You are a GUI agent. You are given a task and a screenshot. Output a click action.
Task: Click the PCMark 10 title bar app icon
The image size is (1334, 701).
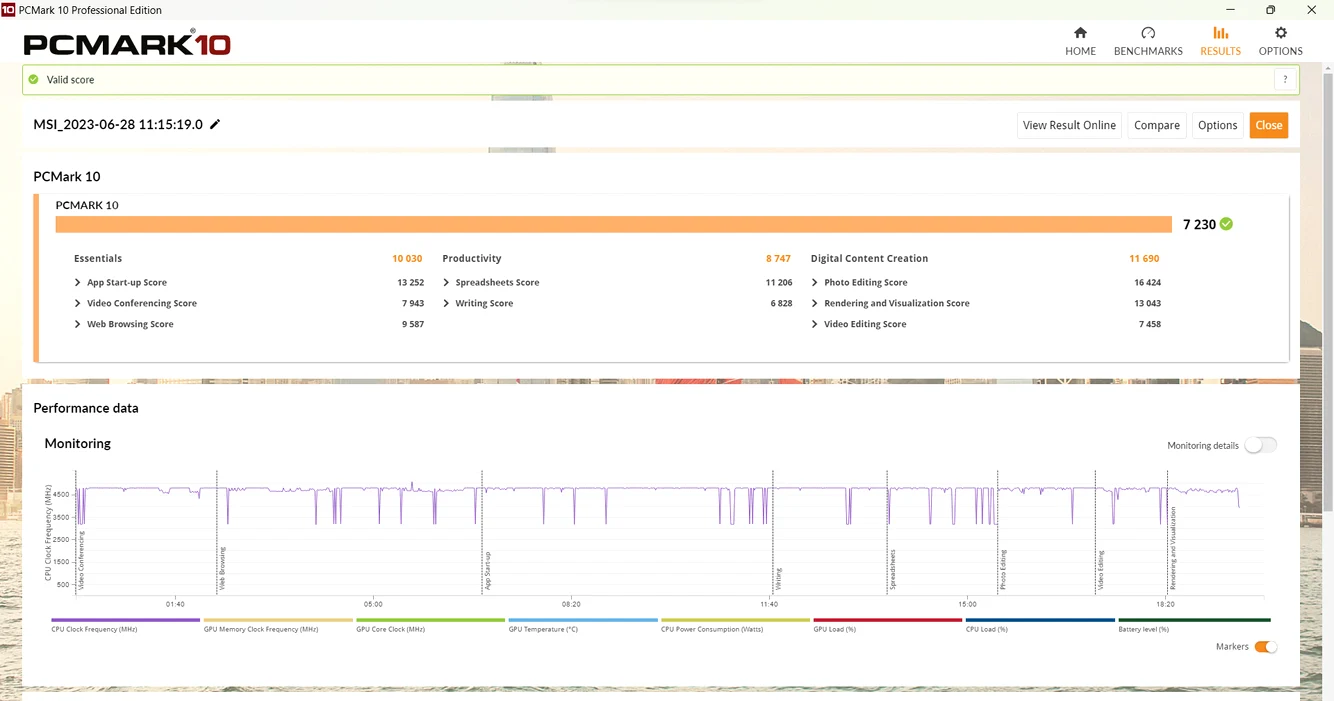point(8,9)
